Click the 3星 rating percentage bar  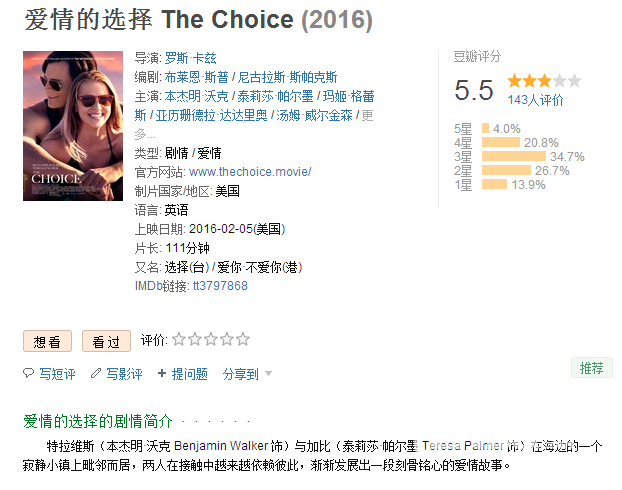[x=514, y=156]
